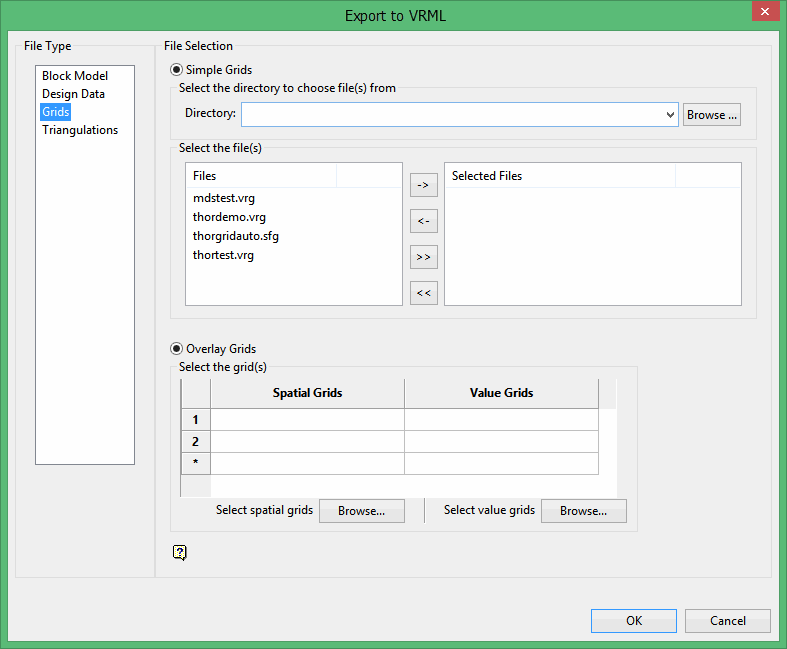Choose Design Data file type

pyautogui.click(x=73, y=94)
